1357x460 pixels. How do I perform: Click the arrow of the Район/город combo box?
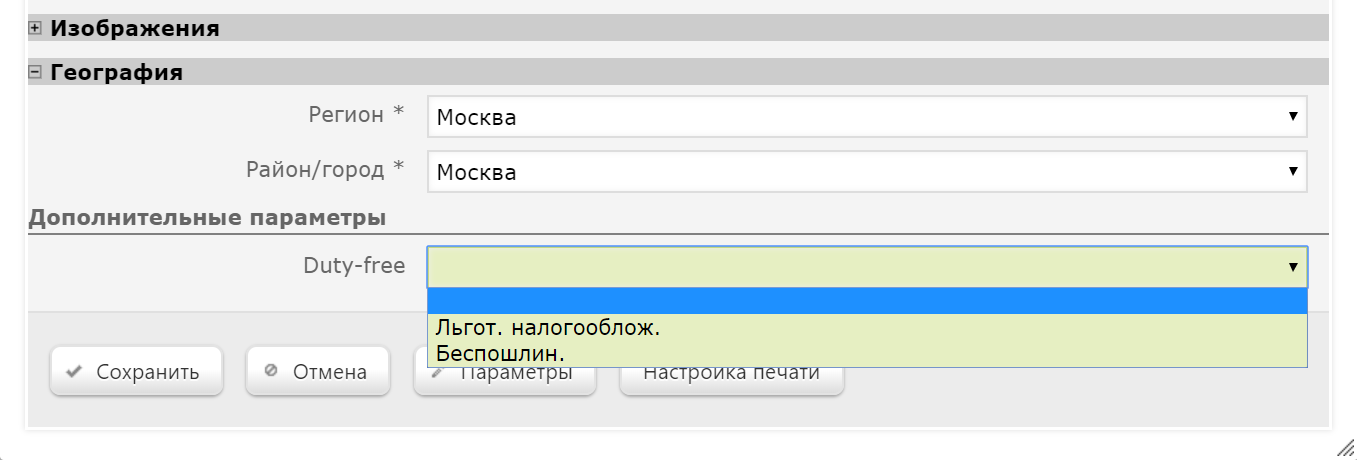[x=1293, y=172]
